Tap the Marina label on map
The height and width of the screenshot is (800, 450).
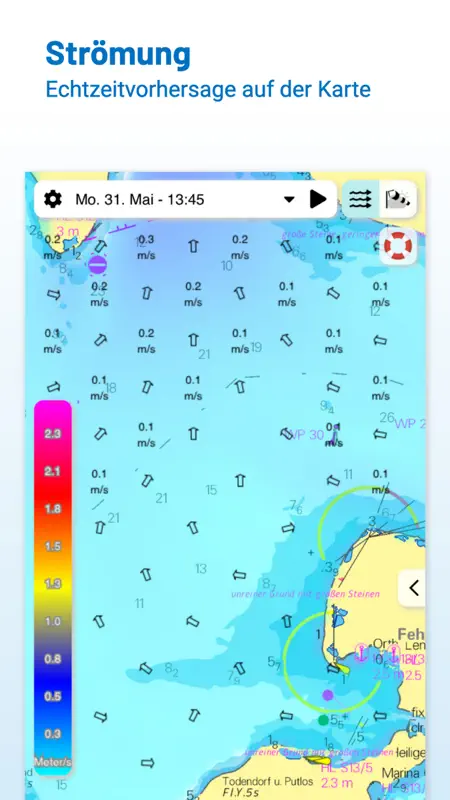click(401, 771)
